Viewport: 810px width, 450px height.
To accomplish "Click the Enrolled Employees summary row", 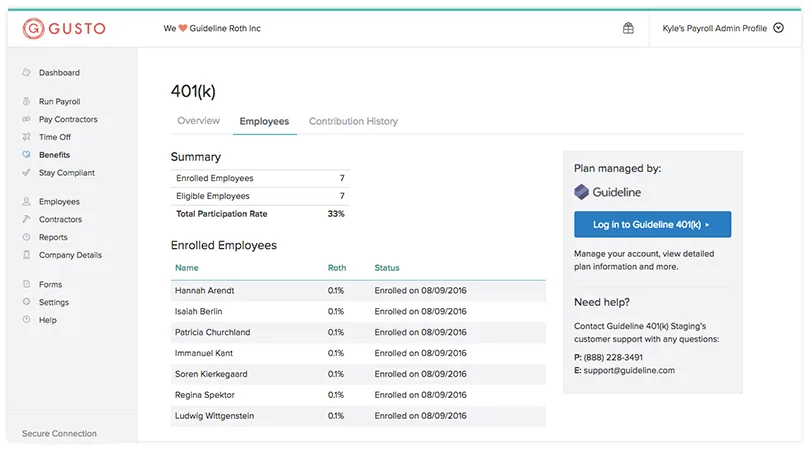I will coord(260,178).
